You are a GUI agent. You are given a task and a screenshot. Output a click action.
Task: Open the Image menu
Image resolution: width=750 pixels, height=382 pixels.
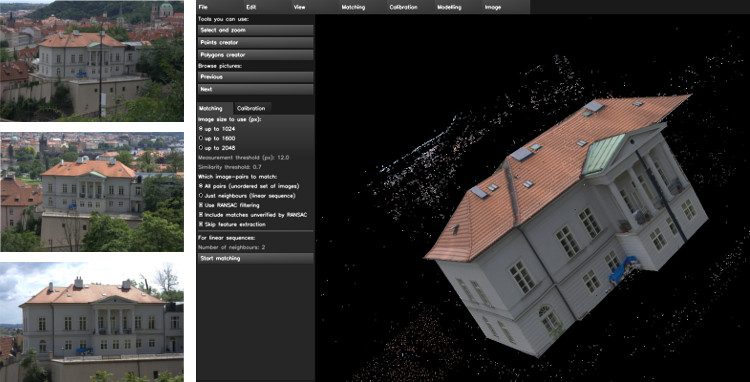click(x=506, y=7)
